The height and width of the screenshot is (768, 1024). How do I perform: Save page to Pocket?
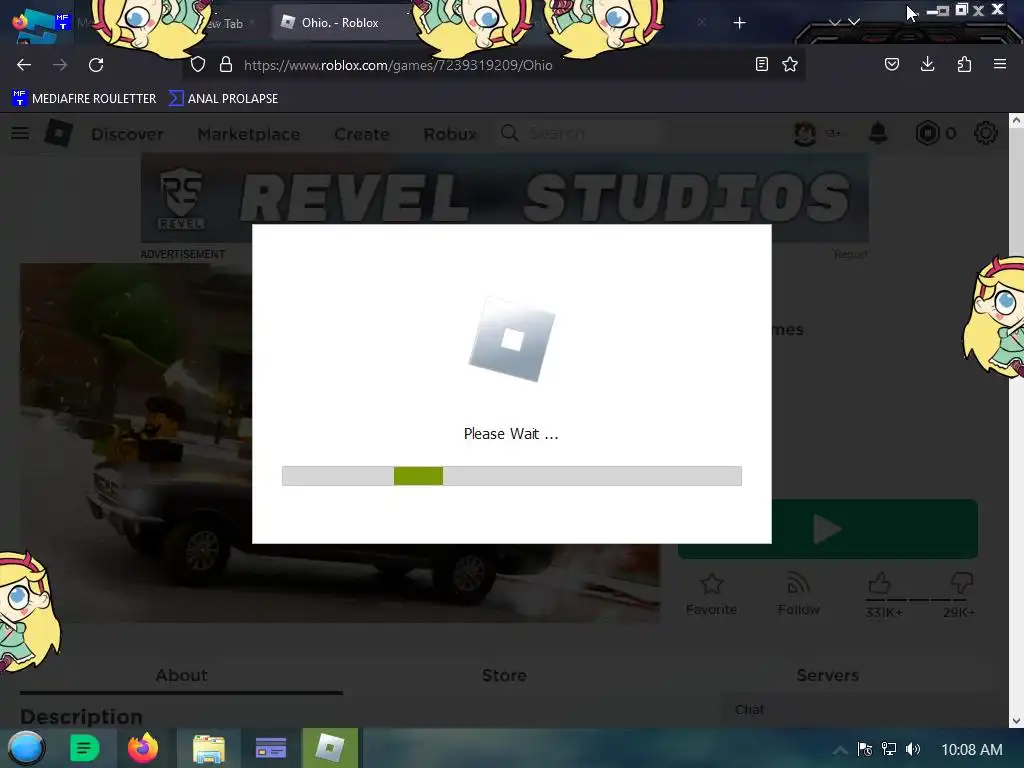click(892, 64)
